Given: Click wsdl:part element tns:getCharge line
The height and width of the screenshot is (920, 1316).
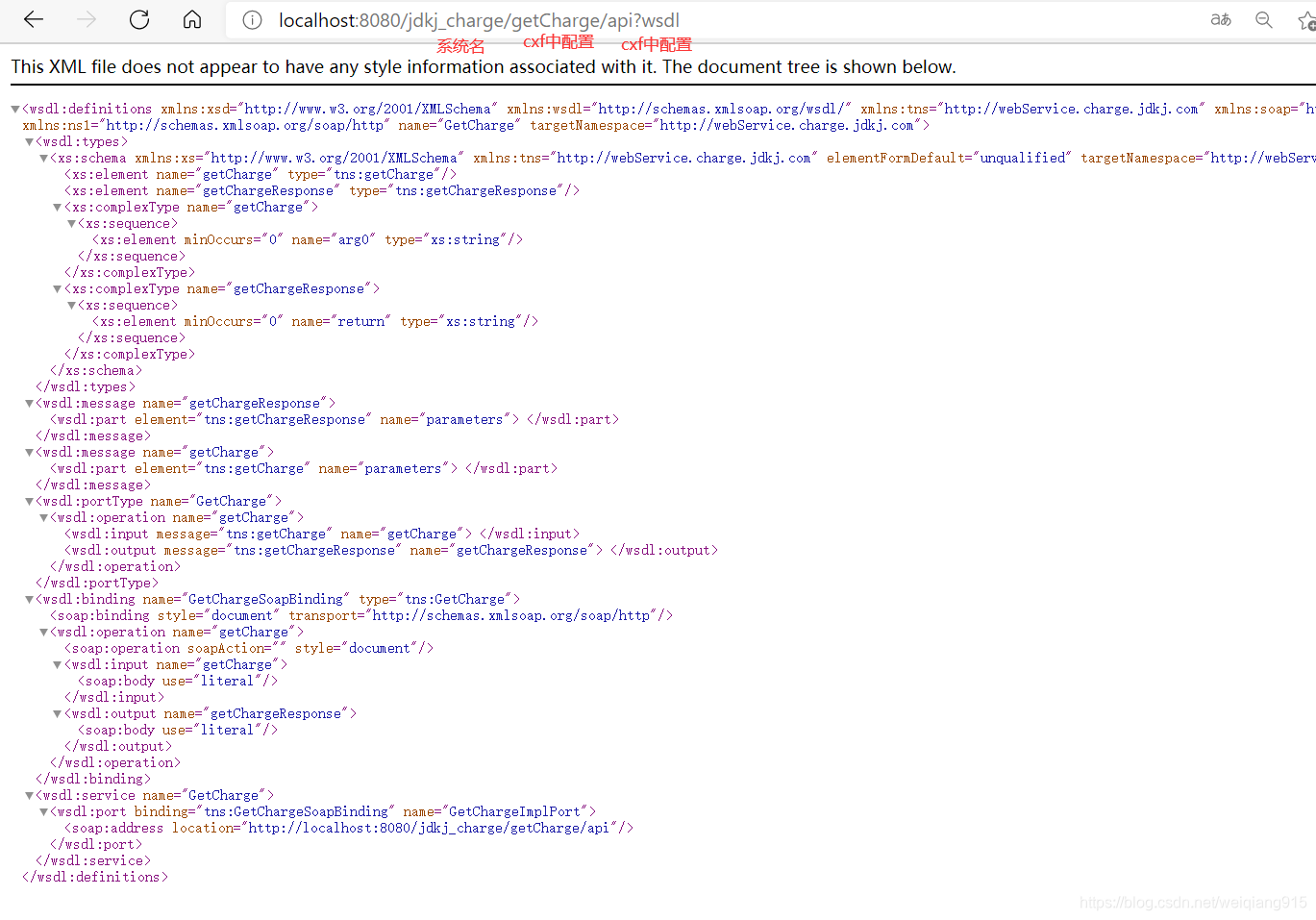Looking at the screenshot, I should (304, 468).
